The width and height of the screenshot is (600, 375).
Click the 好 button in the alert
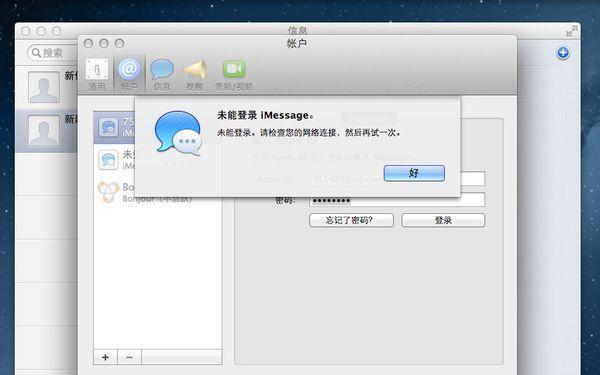(414, 173)
